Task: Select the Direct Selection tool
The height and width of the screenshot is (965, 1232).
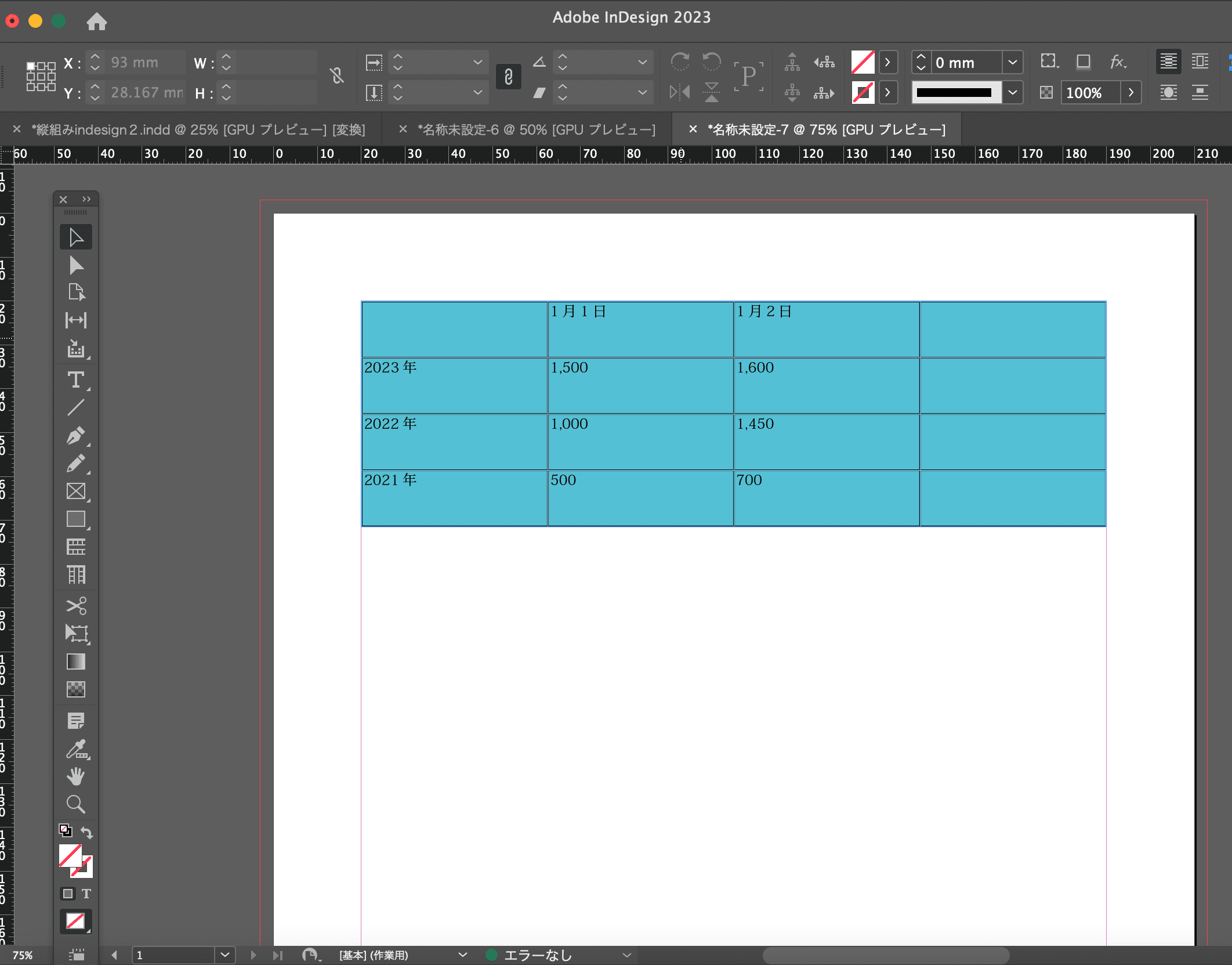Action: pyautogui.click(x=76, y=265)
